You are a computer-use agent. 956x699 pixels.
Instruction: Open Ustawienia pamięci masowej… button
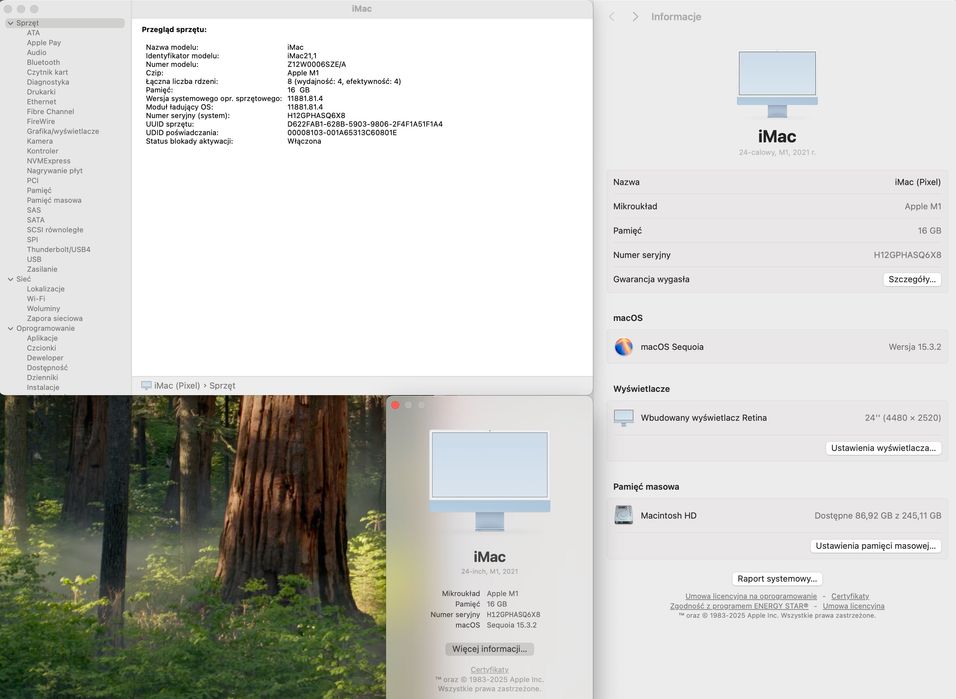pos(875,547)
